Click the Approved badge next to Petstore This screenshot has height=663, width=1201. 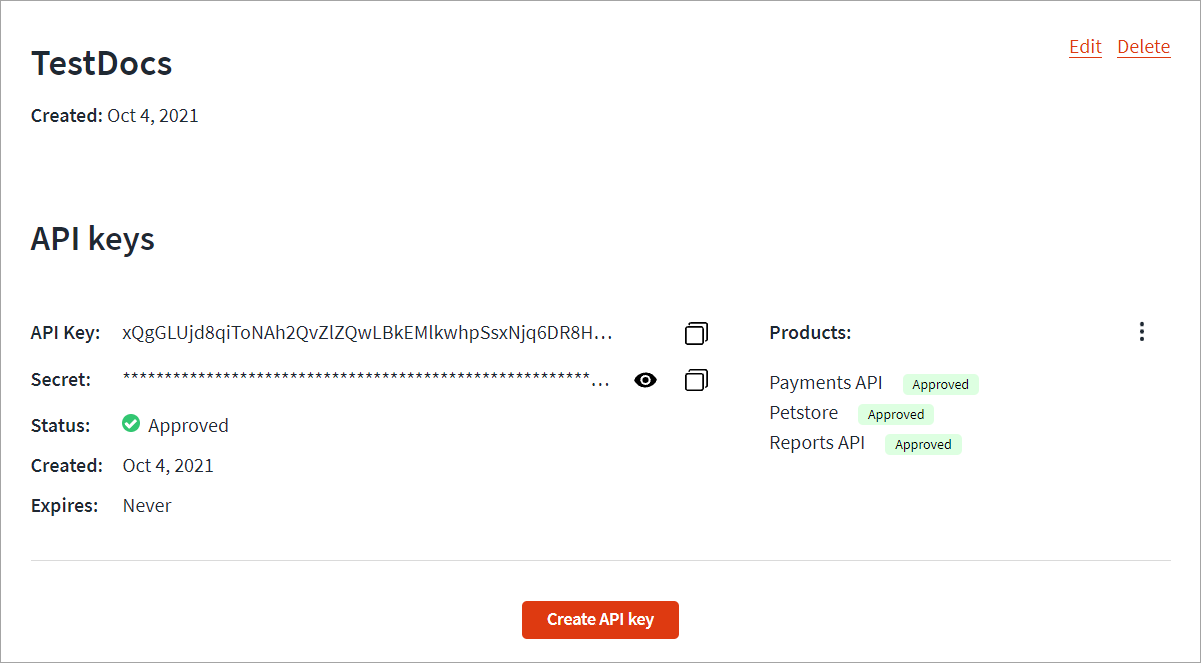pos(896,414)
